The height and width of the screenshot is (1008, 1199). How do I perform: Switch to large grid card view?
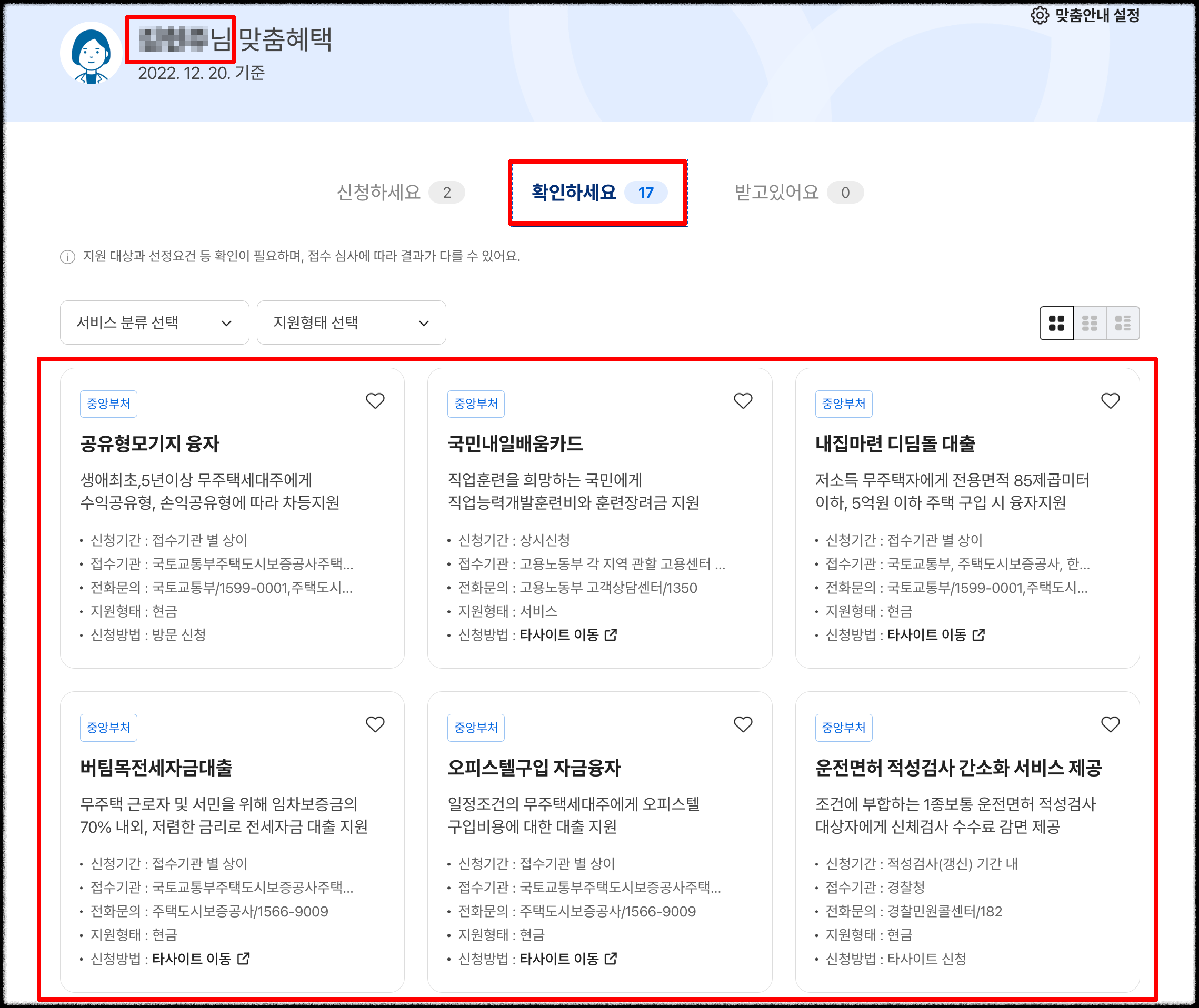coord(1056,323)
